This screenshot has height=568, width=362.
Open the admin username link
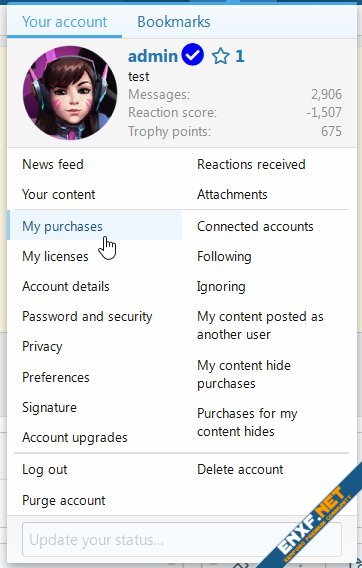point(153,56)
